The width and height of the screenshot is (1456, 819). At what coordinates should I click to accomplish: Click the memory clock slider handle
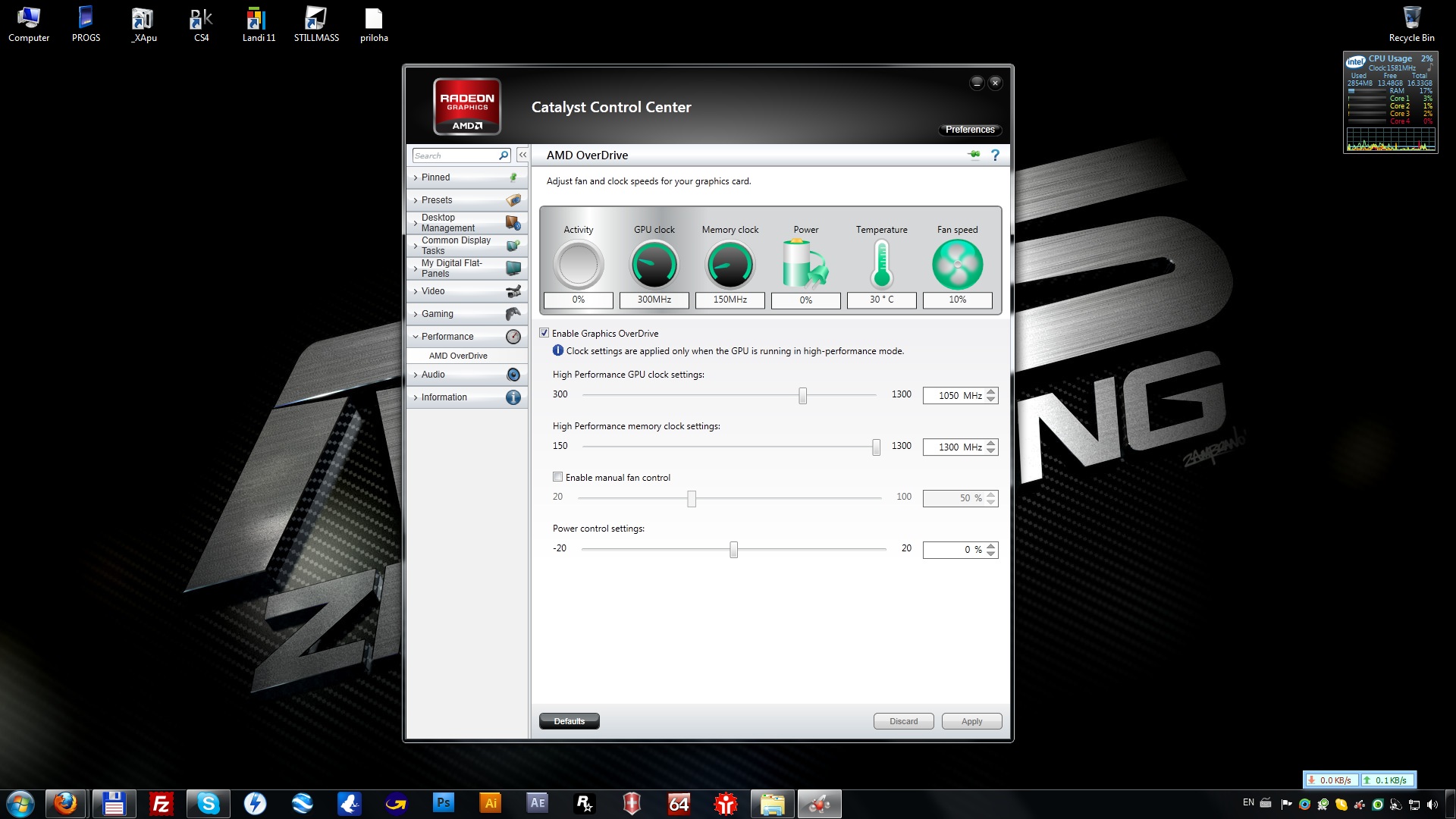click(876, 447)
